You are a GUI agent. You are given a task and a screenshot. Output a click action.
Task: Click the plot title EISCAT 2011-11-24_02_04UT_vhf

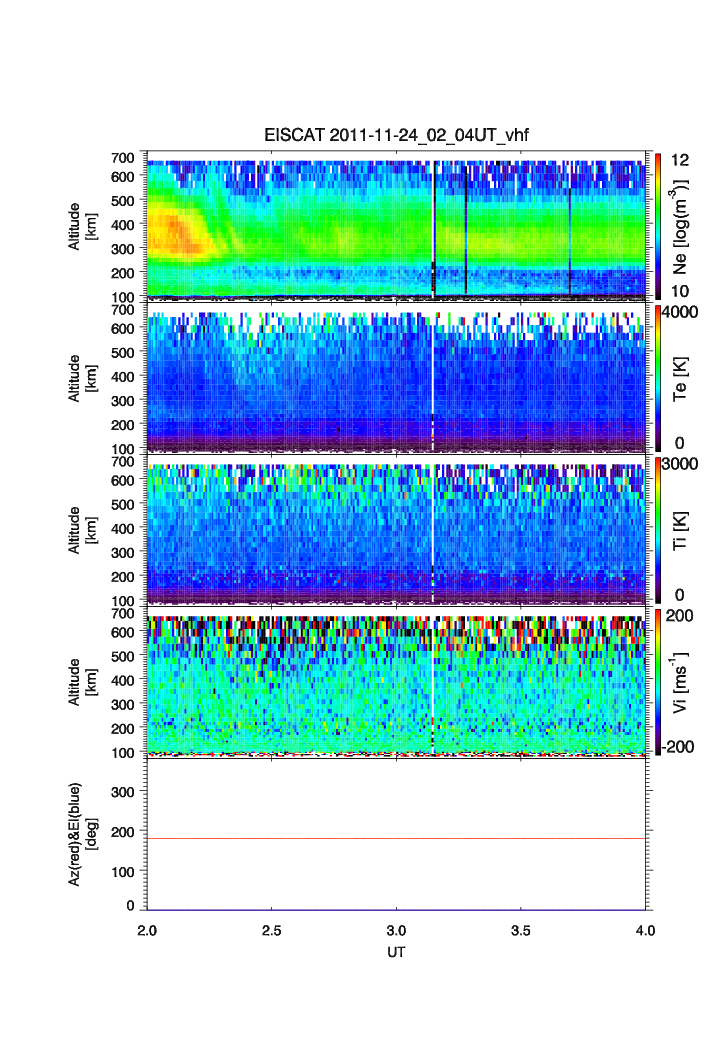(396, 135)
